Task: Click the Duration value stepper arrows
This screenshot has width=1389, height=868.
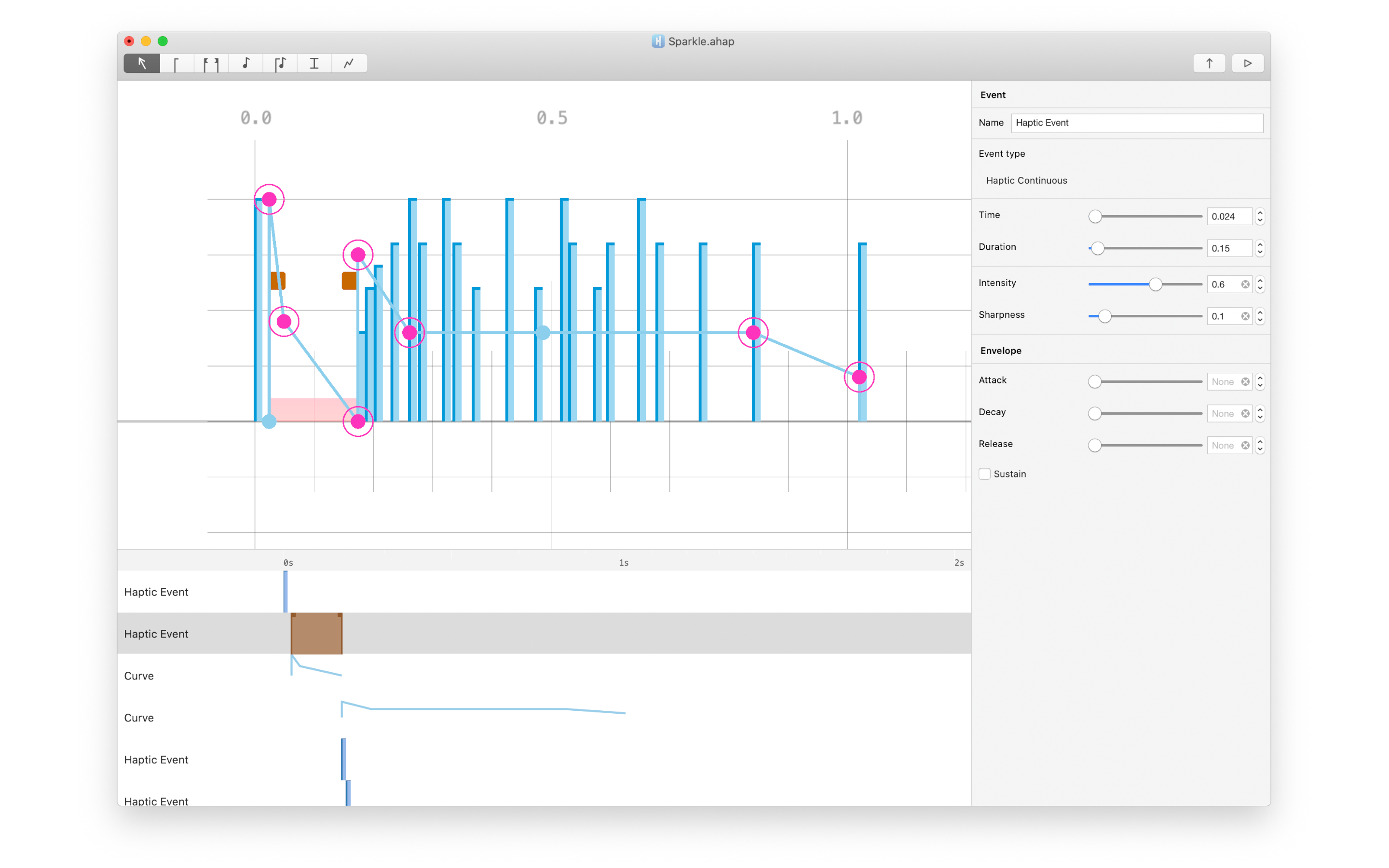Action: pyautogui.click(x=1260, y=248)
